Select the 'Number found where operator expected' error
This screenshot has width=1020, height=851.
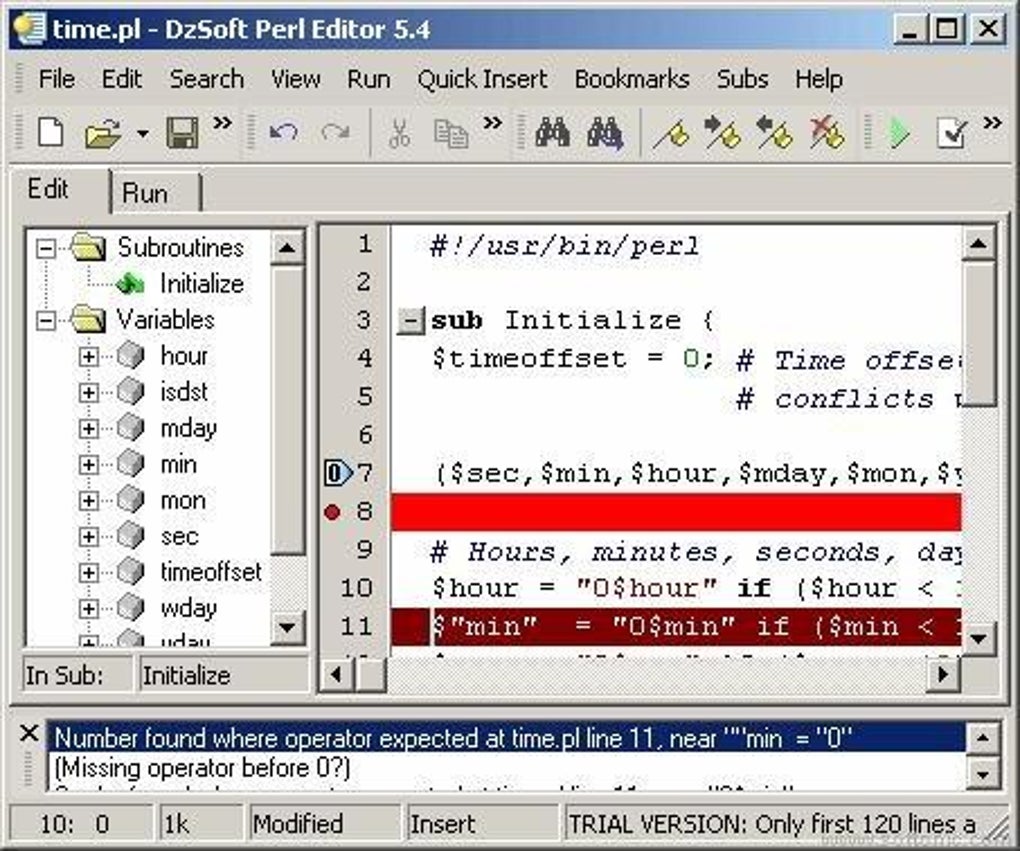[x=506, y=738]
